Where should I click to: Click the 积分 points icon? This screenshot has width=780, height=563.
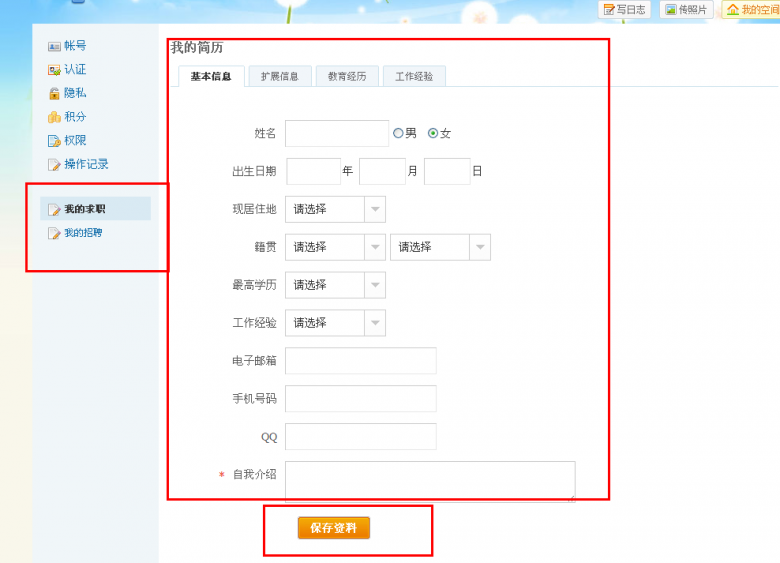click(54, 117)
